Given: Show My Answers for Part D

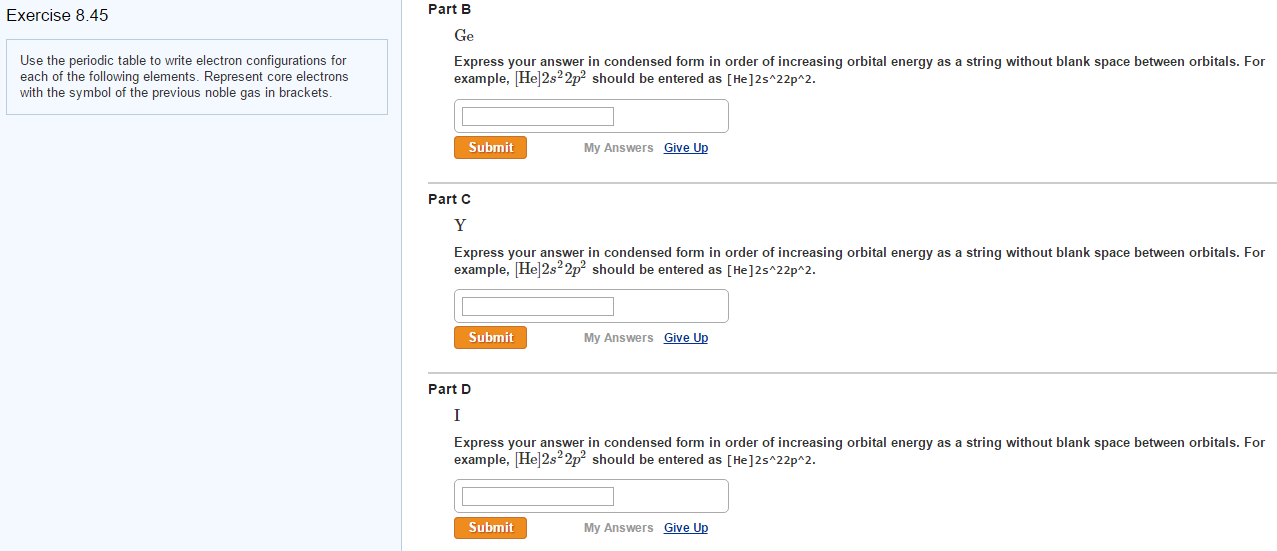Looking at the screenshot, I should coord(618,528).
